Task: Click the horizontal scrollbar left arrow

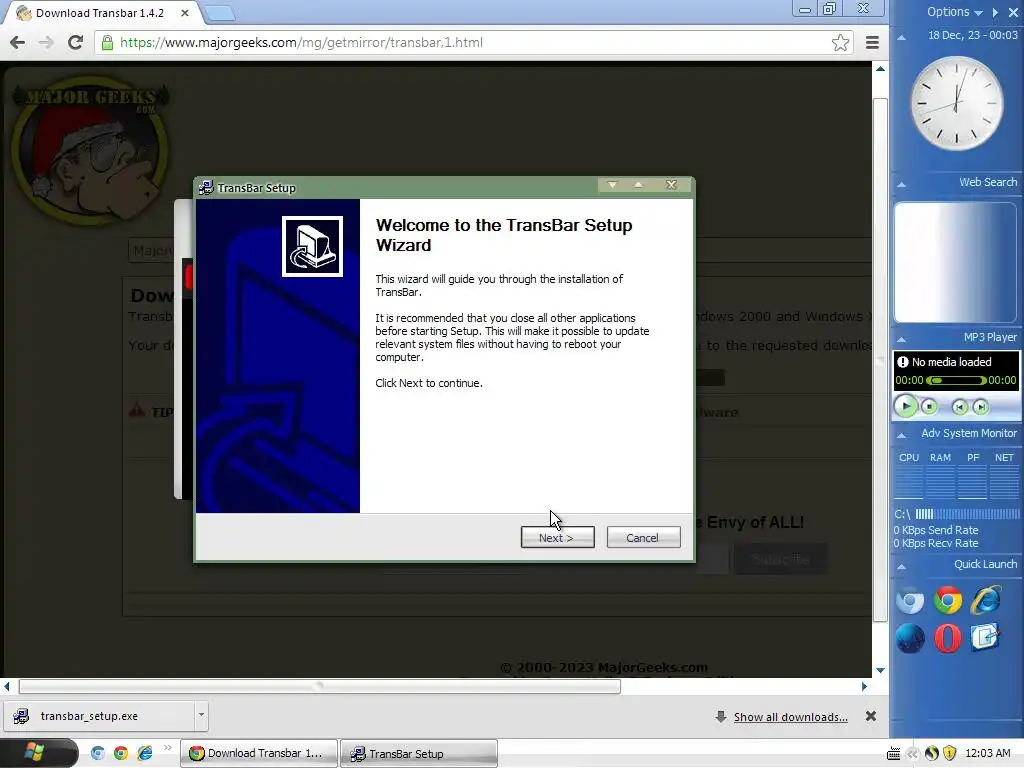Action: click(x=7, y=686)
